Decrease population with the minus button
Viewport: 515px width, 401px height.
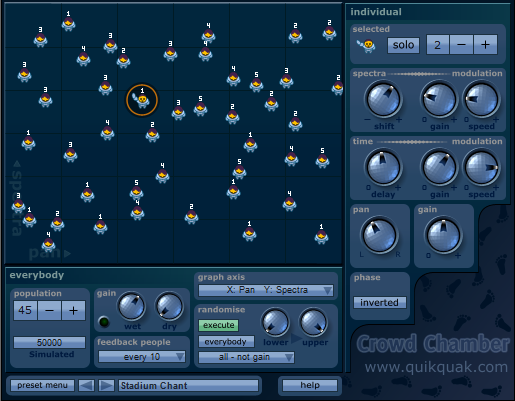pyautogui.click(x=49, y=310)
